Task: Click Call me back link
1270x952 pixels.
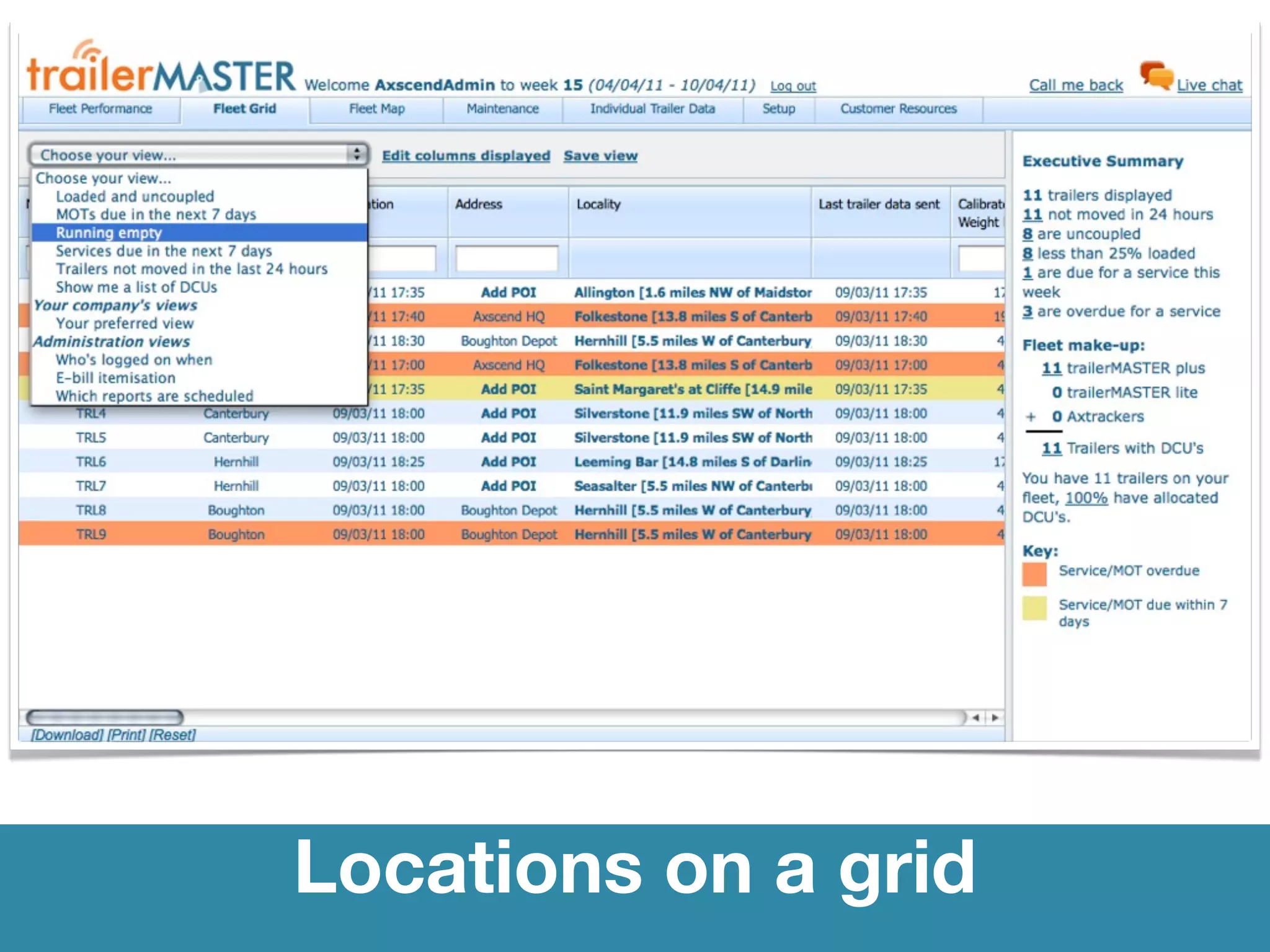Action: tap(1076, 86)
